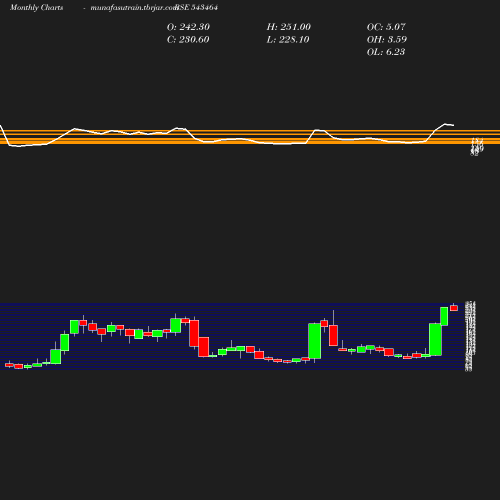Click the high price value "H: 251.00"

click(289, 27)
